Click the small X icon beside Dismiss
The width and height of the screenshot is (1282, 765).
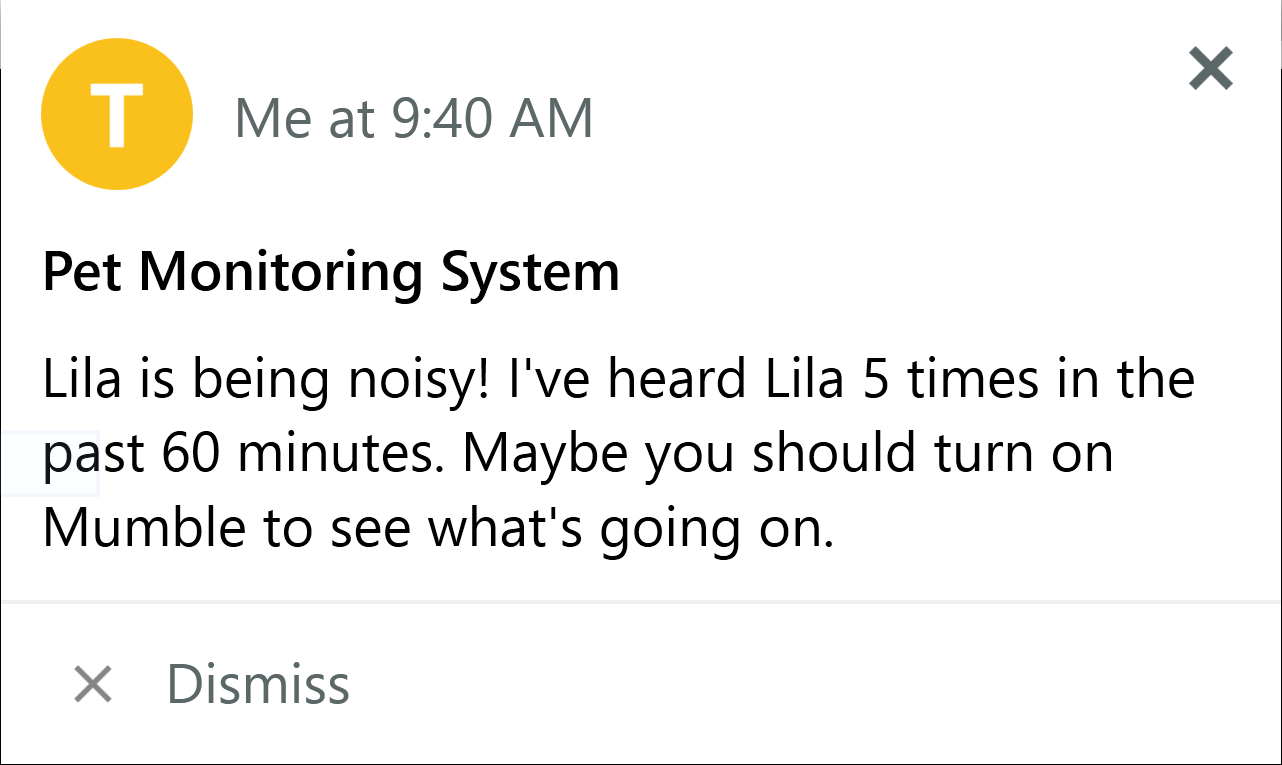coord(93,685)
